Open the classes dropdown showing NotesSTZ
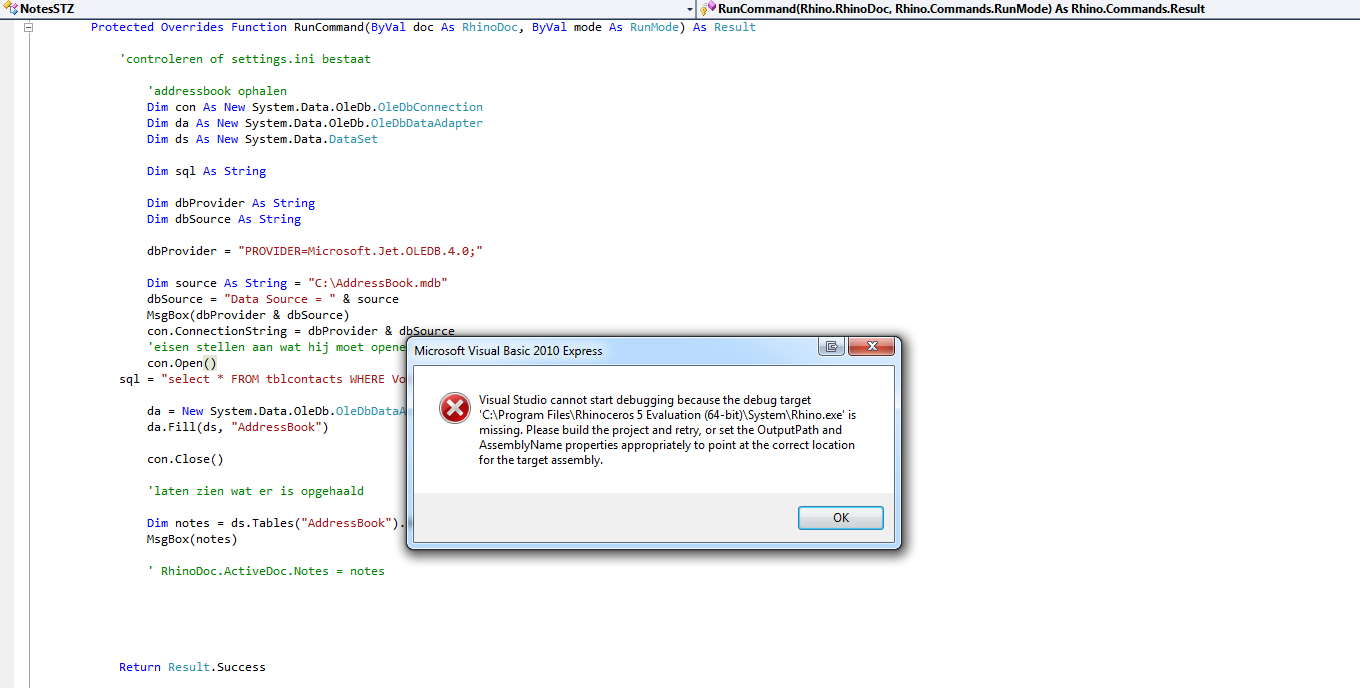The height and width of the screenshot is (688, 1360). pos(689,8)
